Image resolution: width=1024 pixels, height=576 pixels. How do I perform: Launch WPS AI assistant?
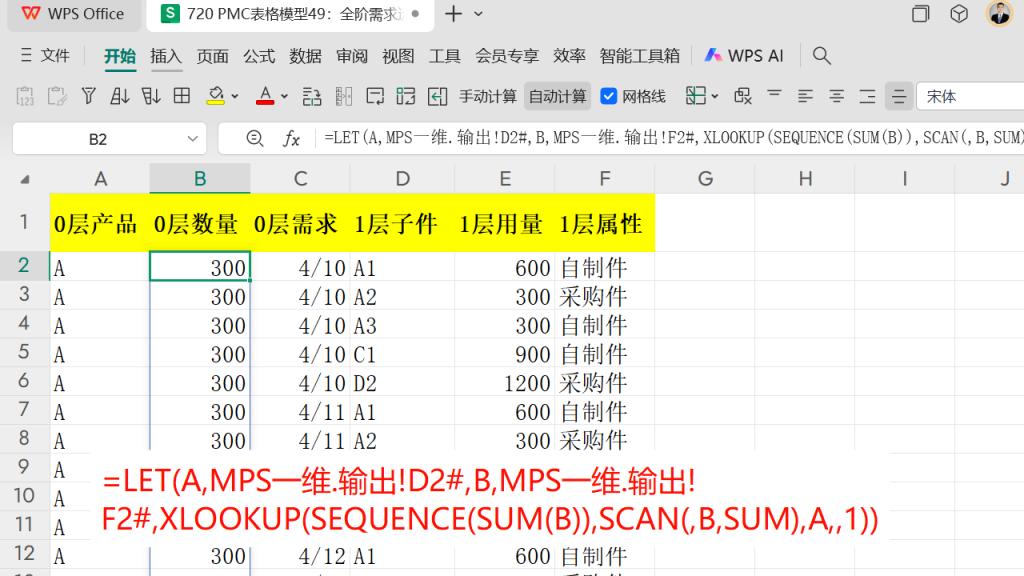744,56
